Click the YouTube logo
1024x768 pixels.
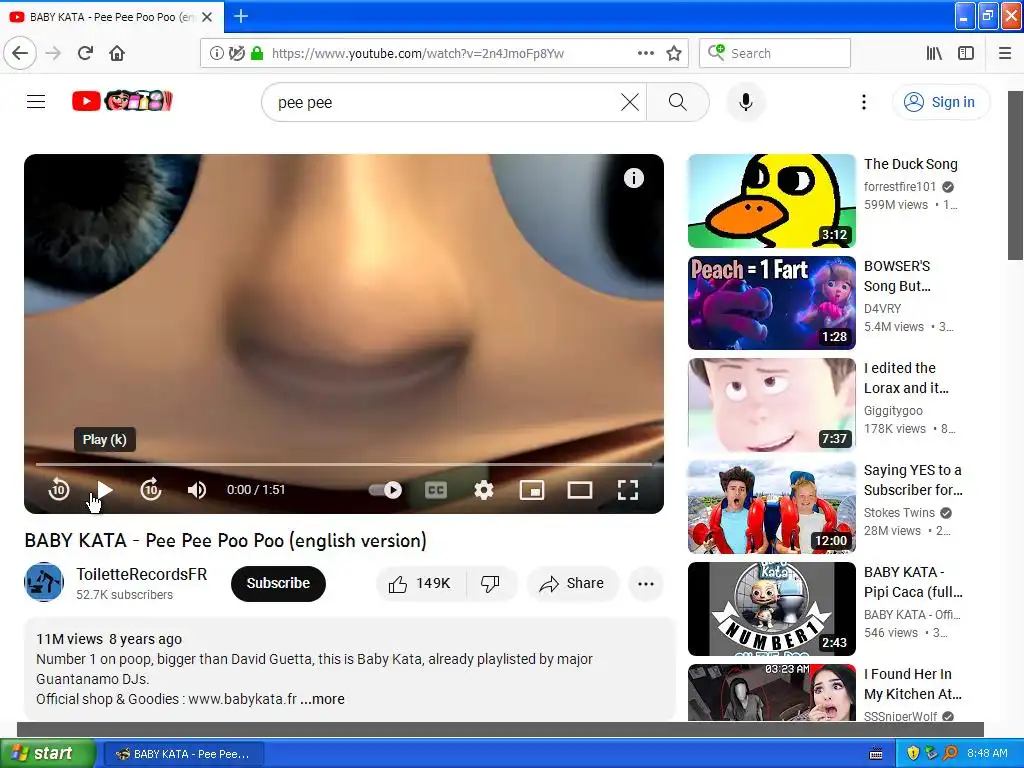point(122,101)
